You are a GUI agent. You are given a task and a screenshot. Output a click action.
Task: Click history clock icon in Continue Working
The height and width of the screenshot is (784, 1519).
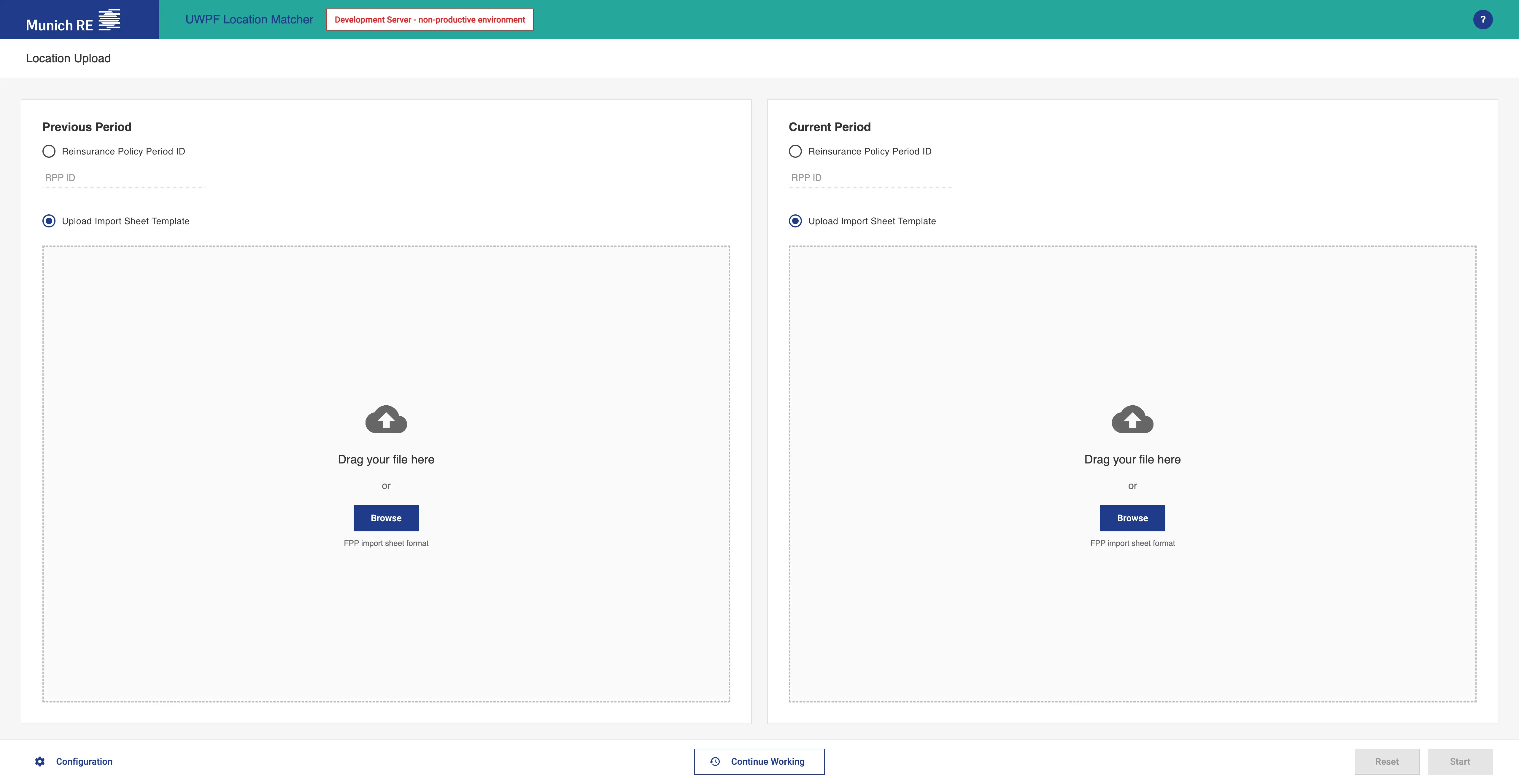click(x=715, y=761)
